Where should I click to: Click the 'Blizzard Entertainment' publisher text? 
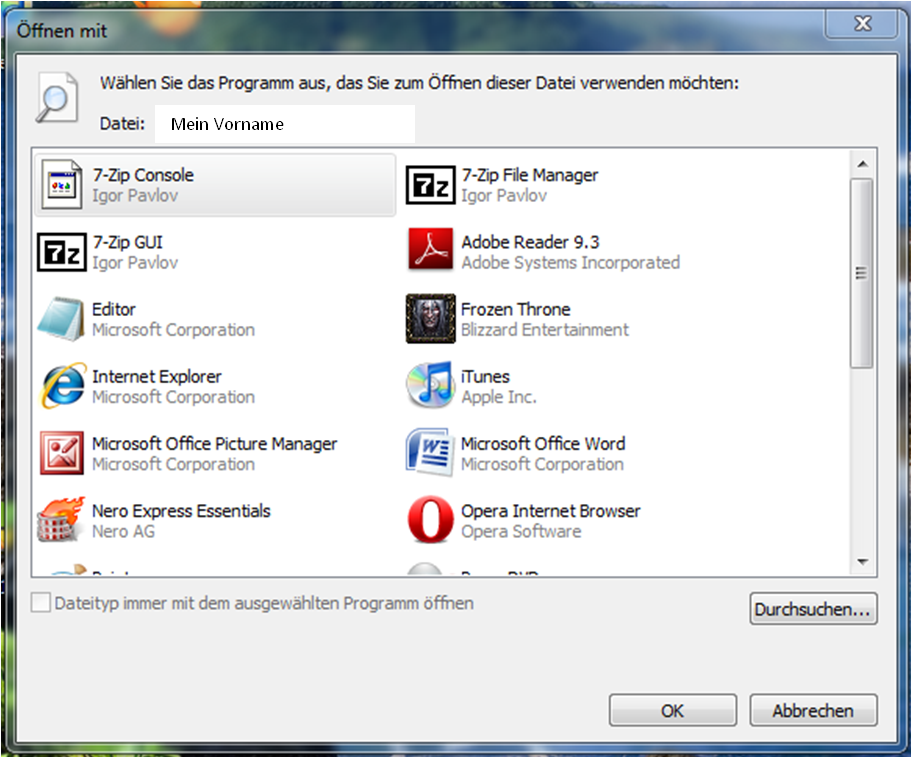tap(545, 330)
